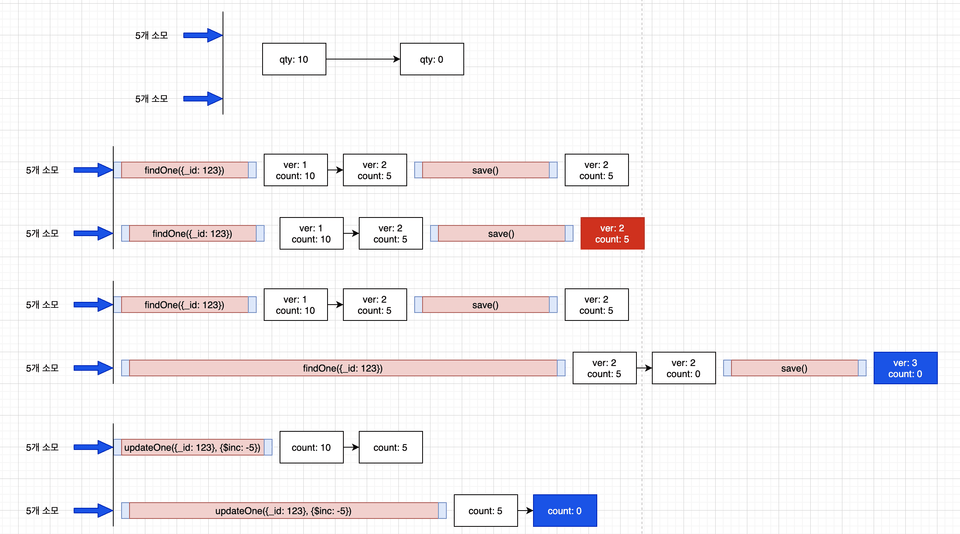Image resolution: width=960 pixels, height=534 pixels.
Task: Select the "qty: 0" box
Action: [x=432, y=59]
